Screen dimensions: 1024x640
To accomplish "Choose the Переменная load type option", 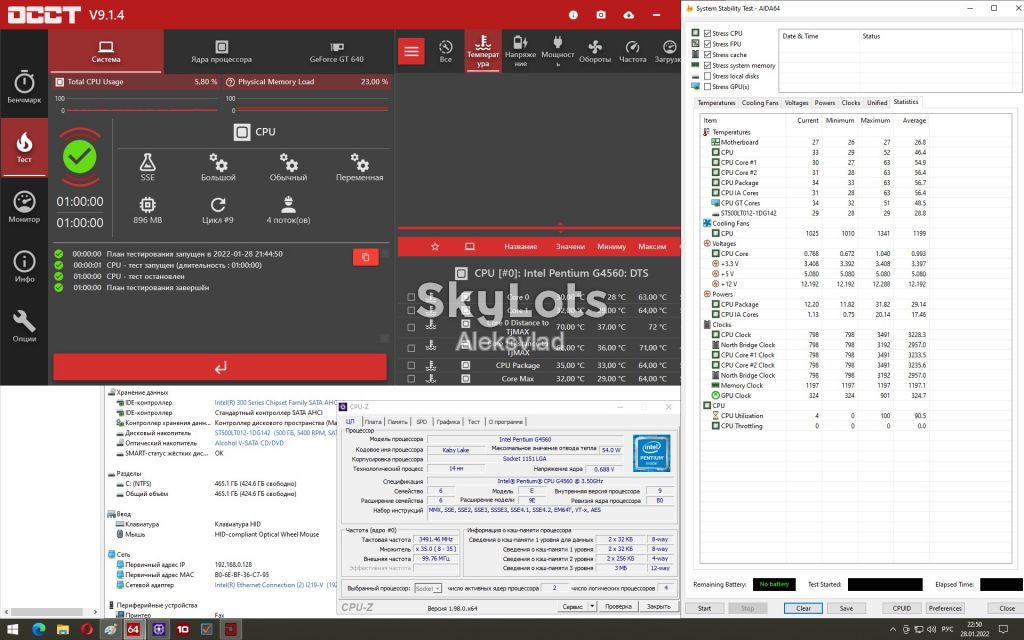I will click(359, 167).
